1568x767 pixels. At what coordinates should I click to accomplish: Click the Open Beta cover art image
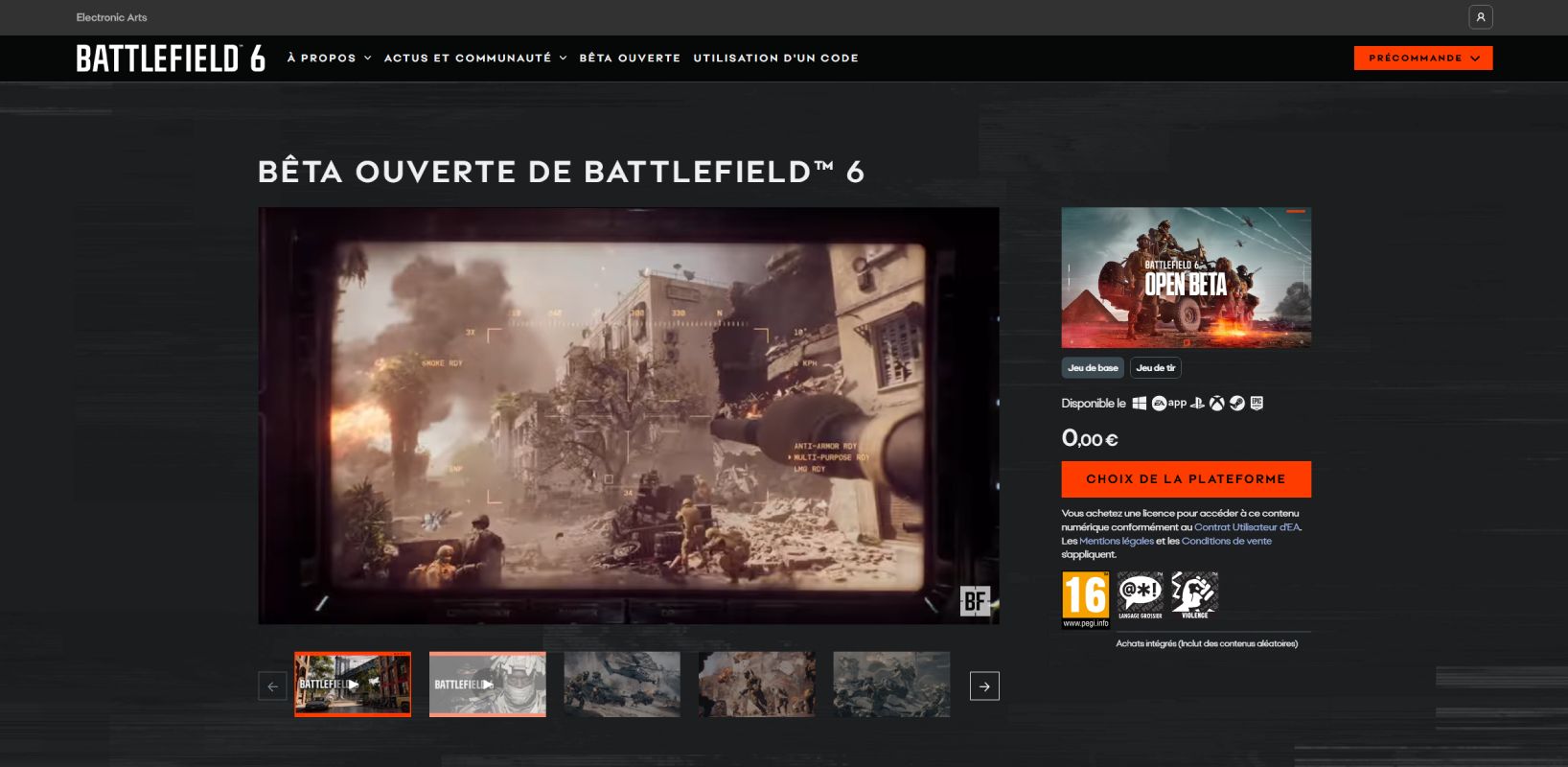pyautogui.click(x=1186, y=277)
